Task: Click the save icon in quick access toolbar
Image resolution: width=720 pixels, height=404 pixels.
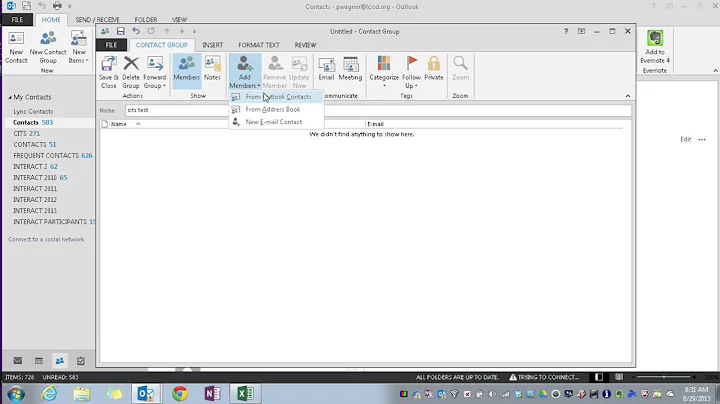Action: point(120,31)
